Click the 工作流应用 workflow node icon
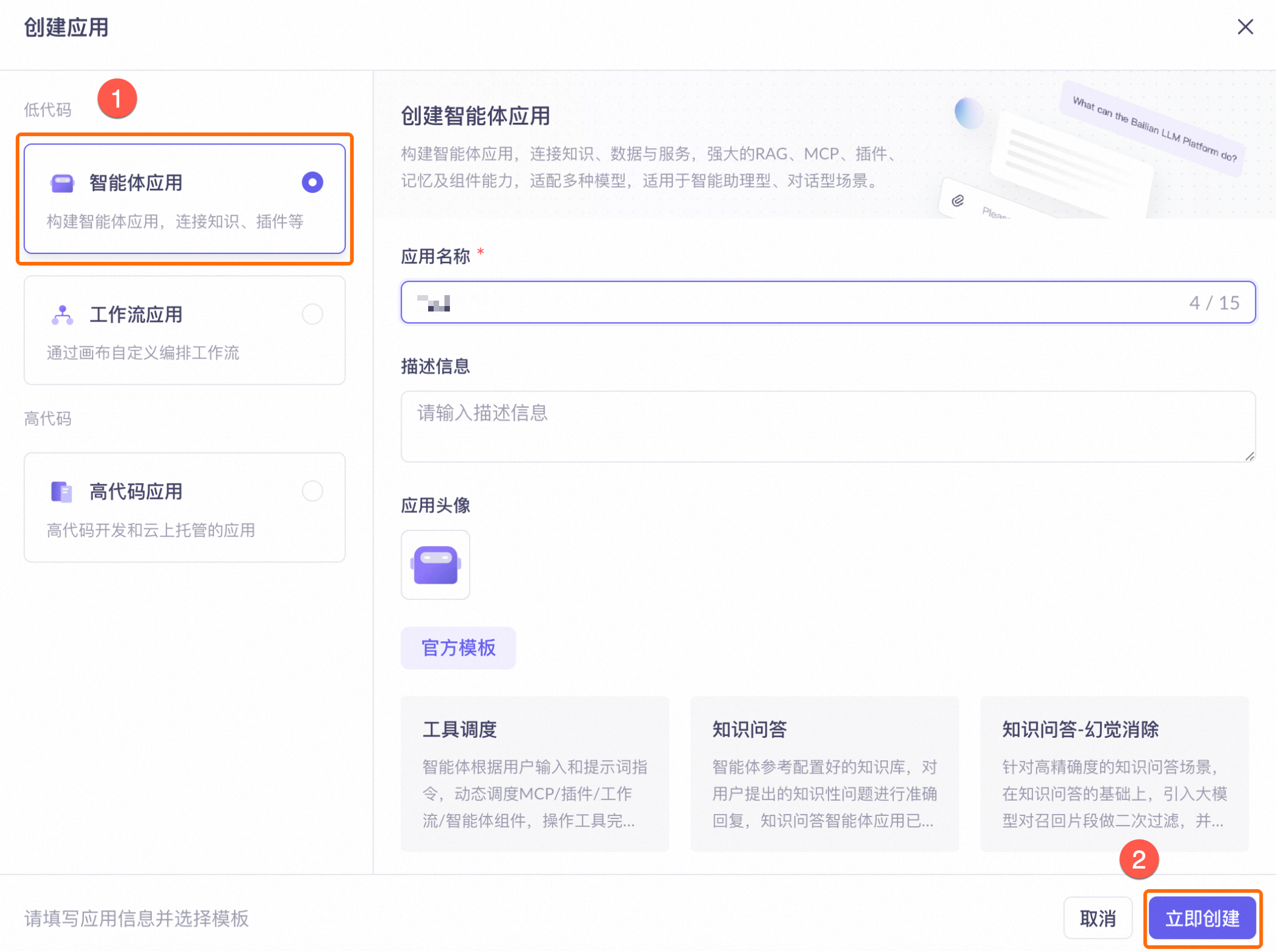 coord(62,315)
